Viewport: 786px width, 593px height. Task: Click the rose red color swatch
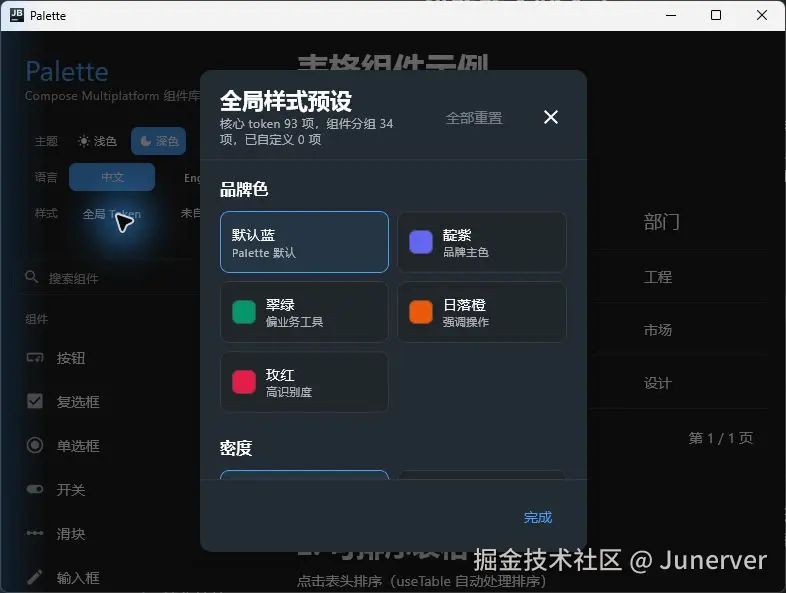pyautogui.click(x=244, y=382)
